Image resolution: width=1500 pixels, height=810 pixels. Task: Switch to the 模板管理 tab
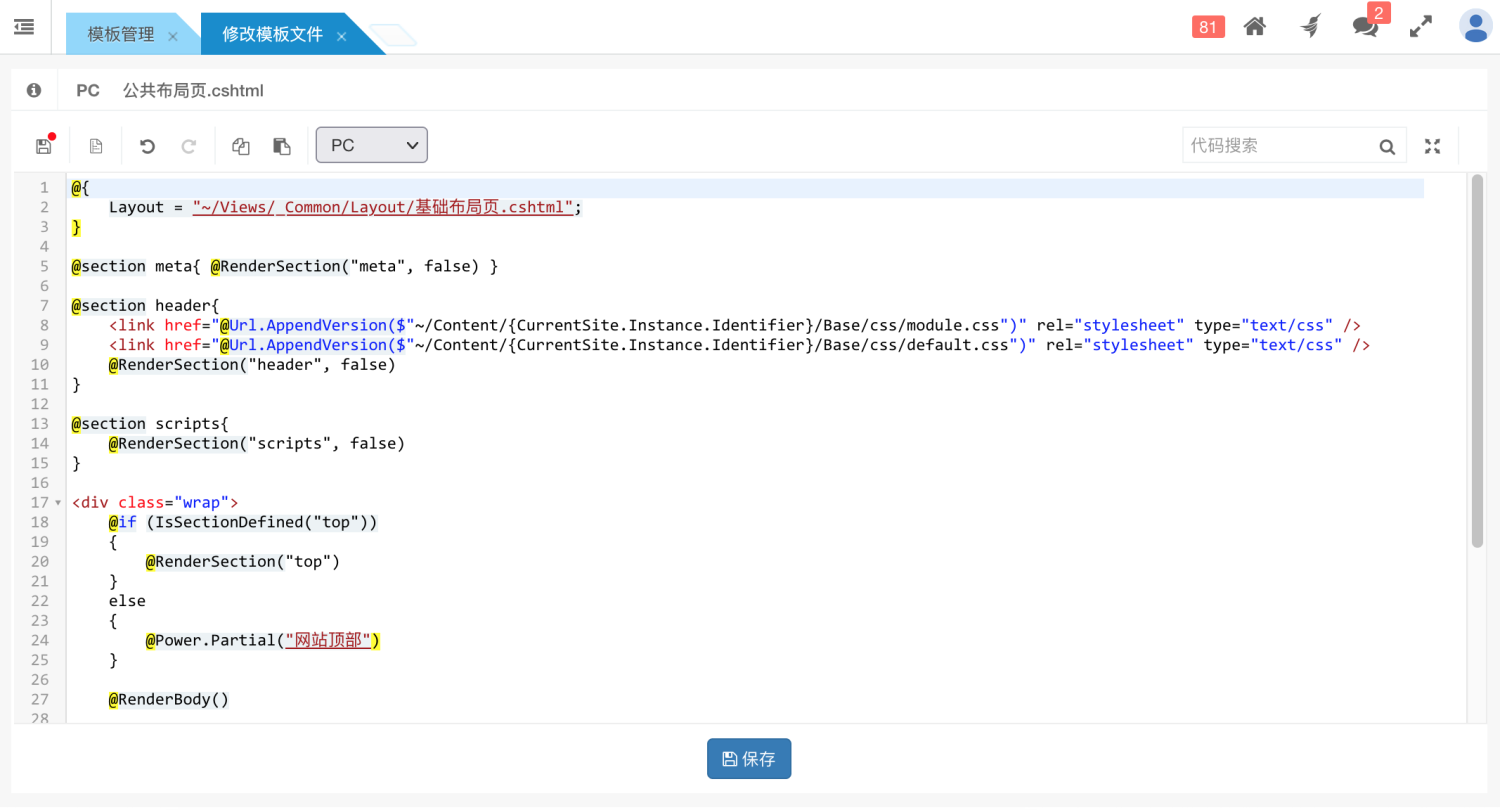(x=121, y=34)
